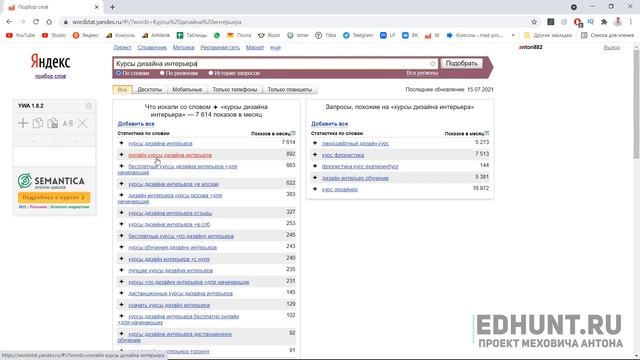
Task: Go back in the browser
Action: tap(9, 22)
